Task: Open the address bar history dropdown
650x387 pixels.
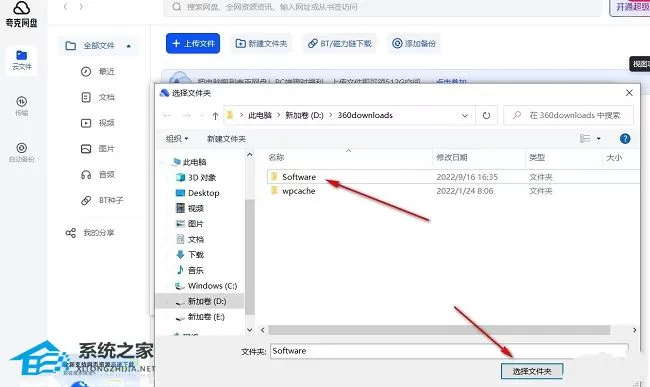Action: coord(465,116)
